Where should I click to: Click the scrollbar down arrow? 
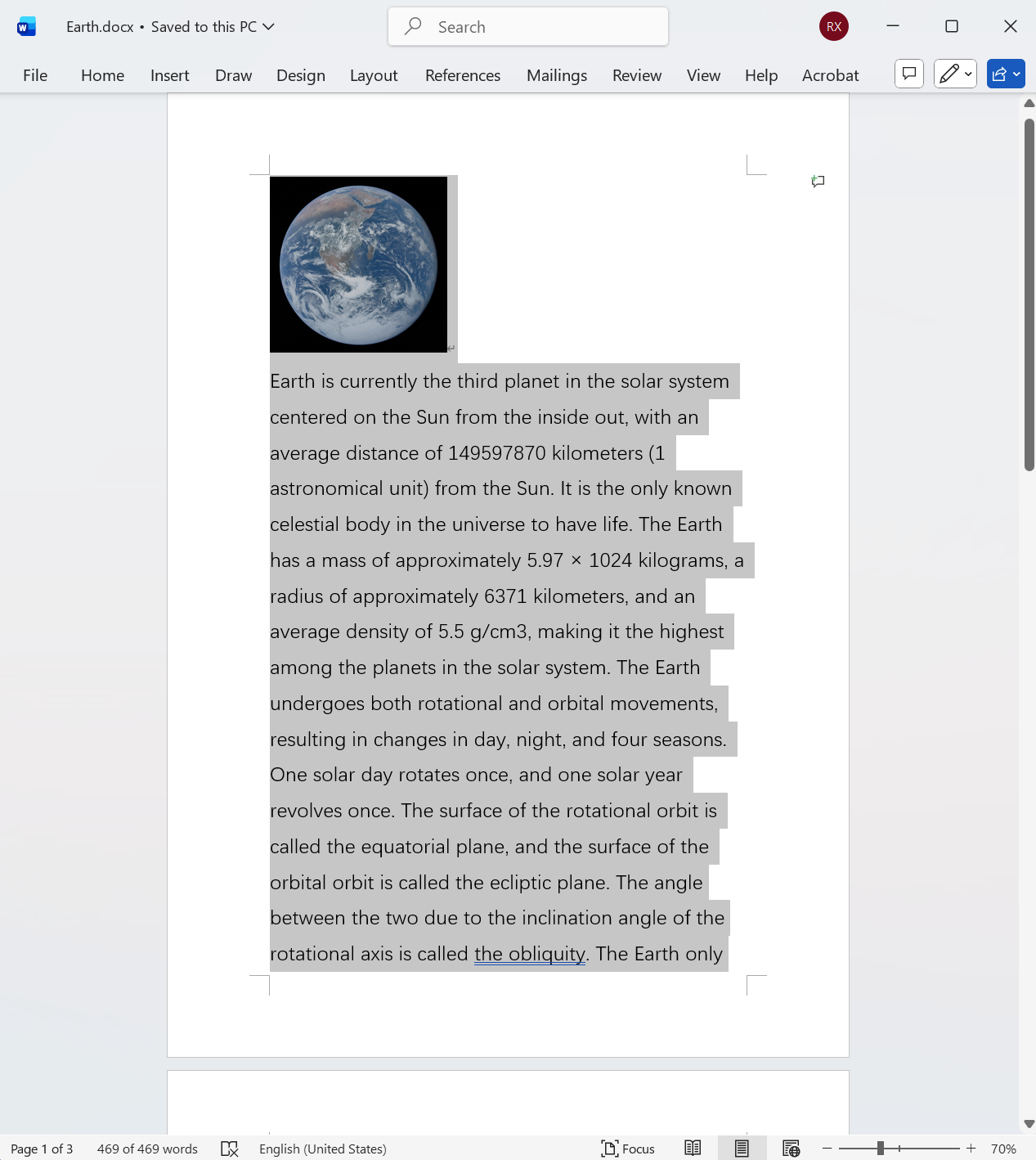(x=1028, y=1124)
